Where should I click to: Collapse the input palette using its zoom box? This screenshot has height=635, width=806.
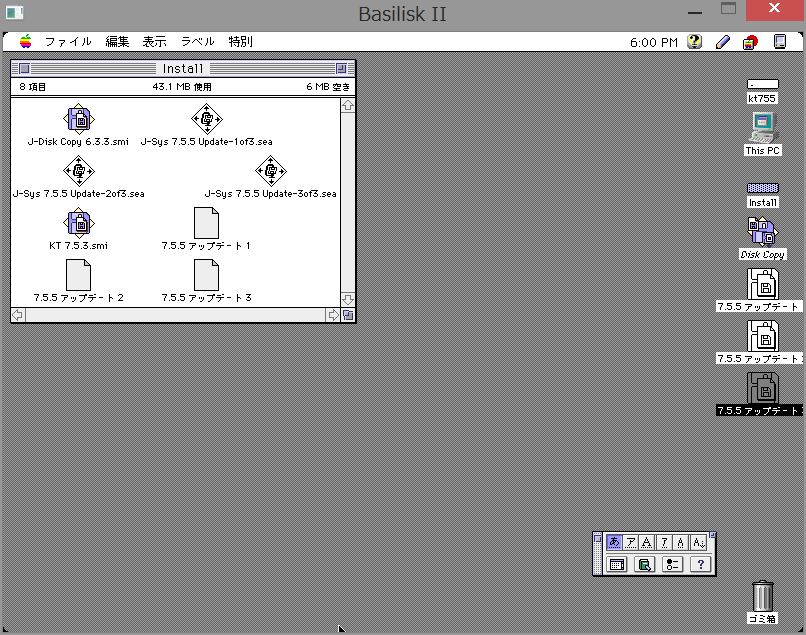pyautogui.click(x=712, y=535)
